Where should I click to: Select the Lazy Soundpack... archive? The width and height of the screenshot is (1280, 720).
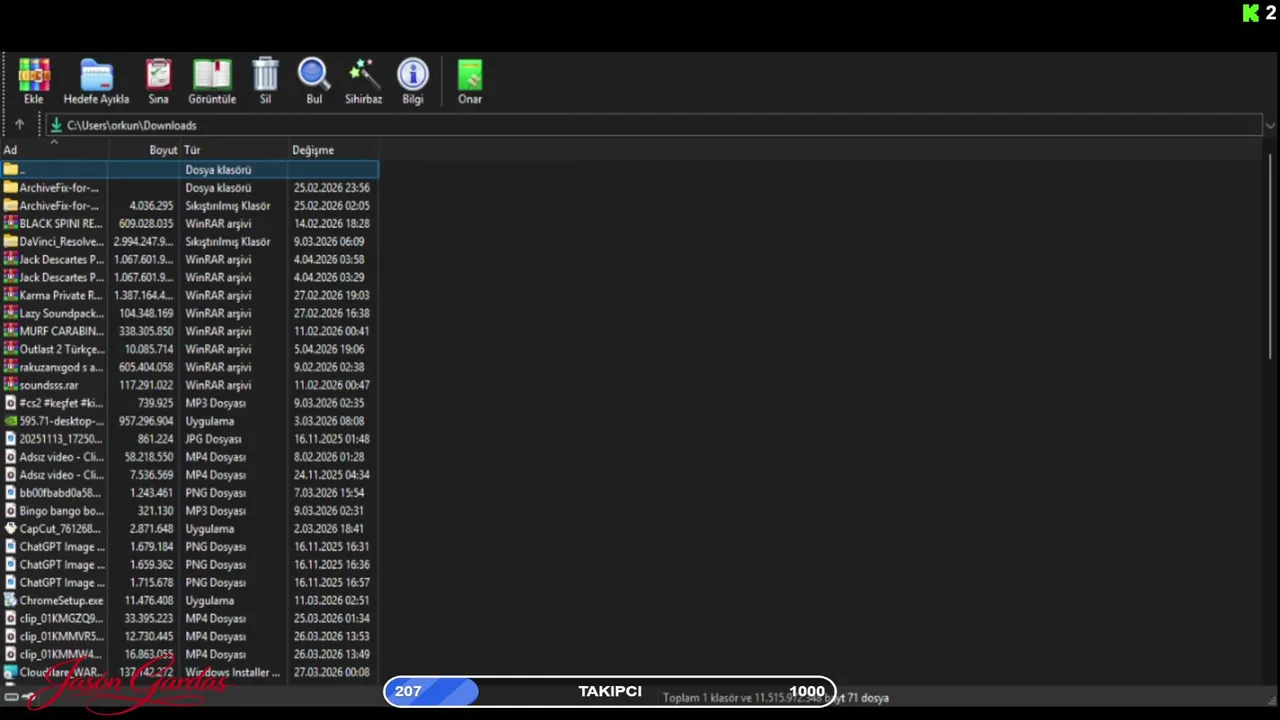point(189,314)
